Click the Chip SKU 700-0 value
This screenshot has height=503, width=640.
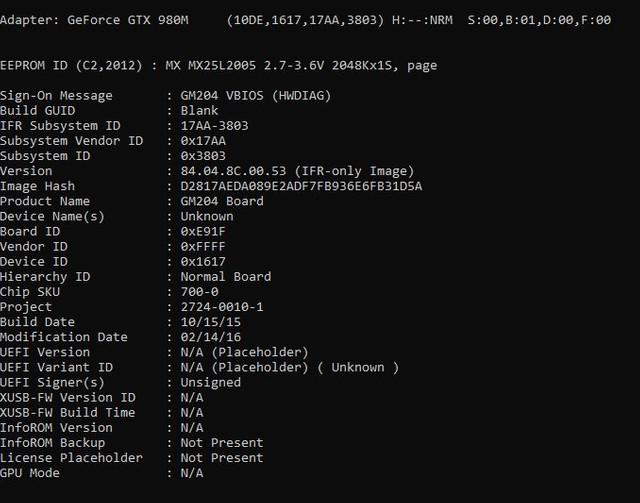tap(199, 292)
